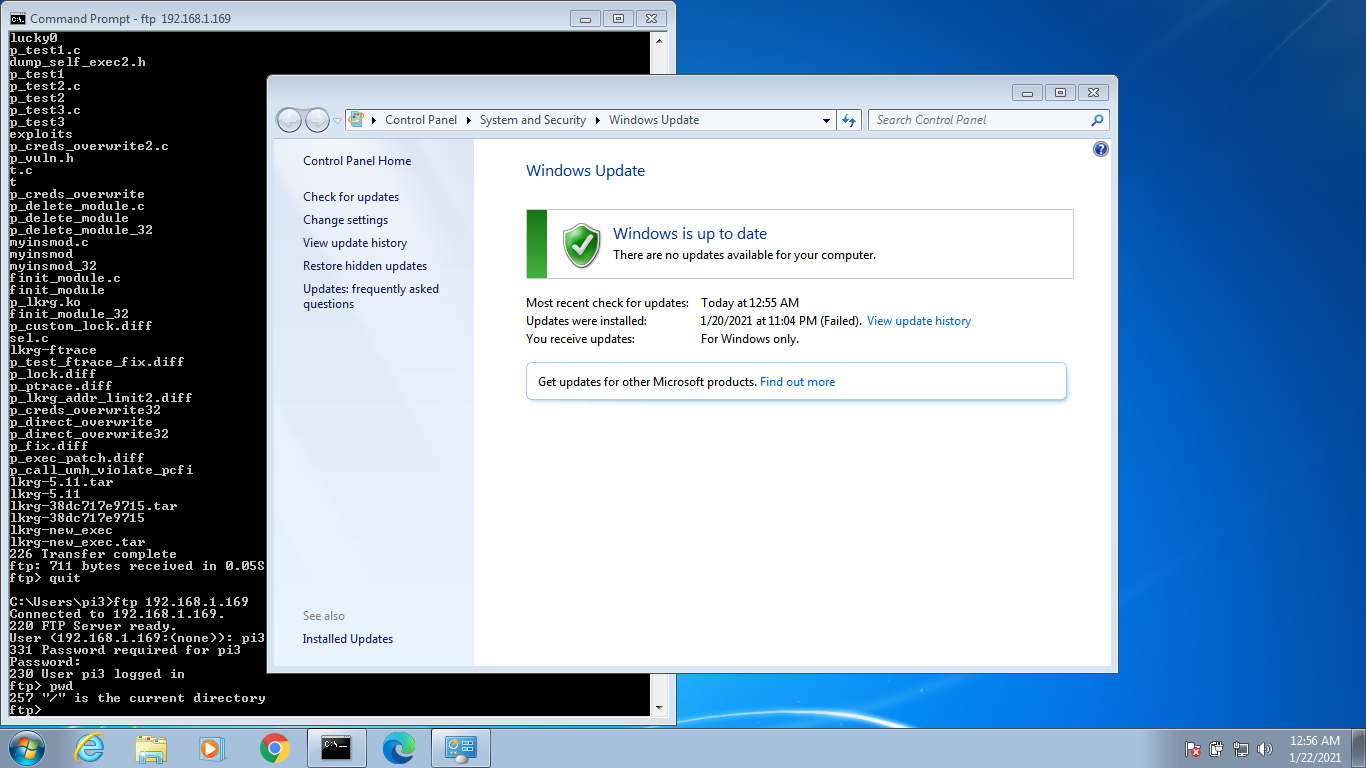
Task: Open Updates: frequently asked questions
Action: click(x=371, y=296)
